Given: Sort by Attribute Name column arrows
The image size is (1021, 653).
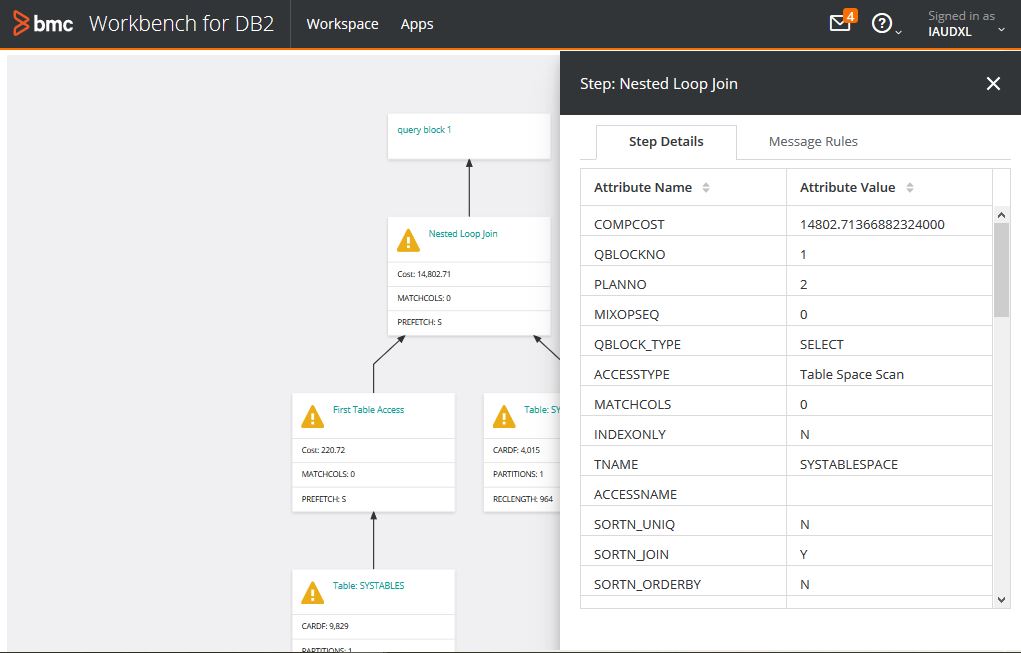Looking at the screenshot, I should click(706, 188).
